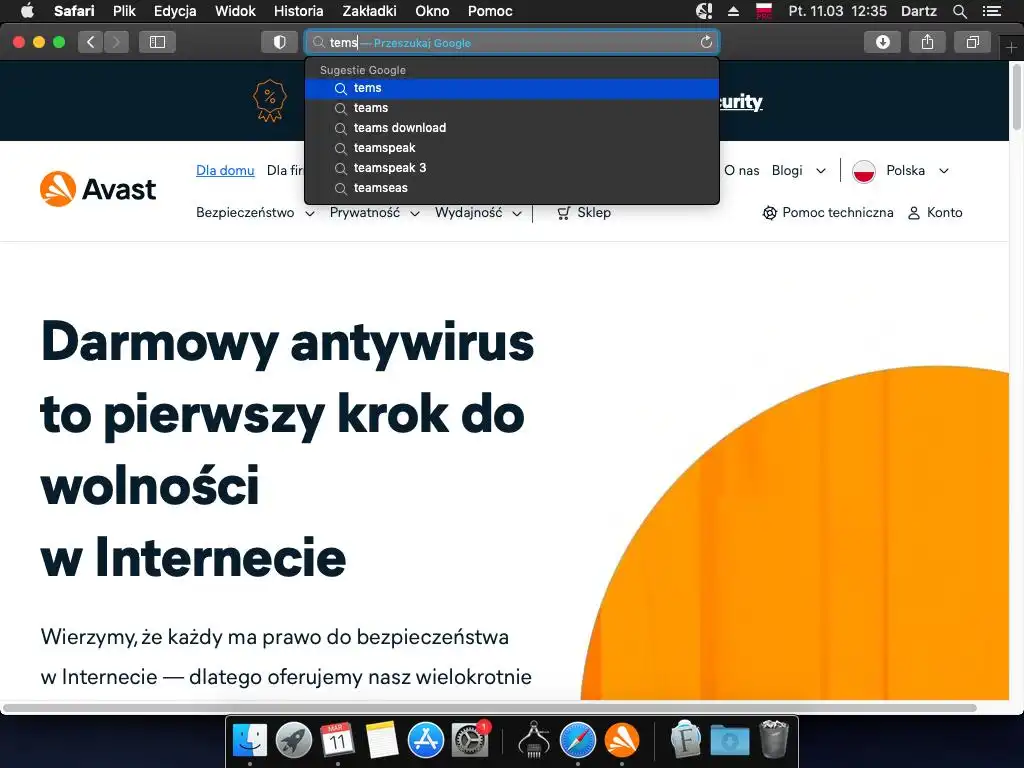The image size is (1024, 768).
Task: Reload the page with the refresh icon
Action: coord(706,42)
